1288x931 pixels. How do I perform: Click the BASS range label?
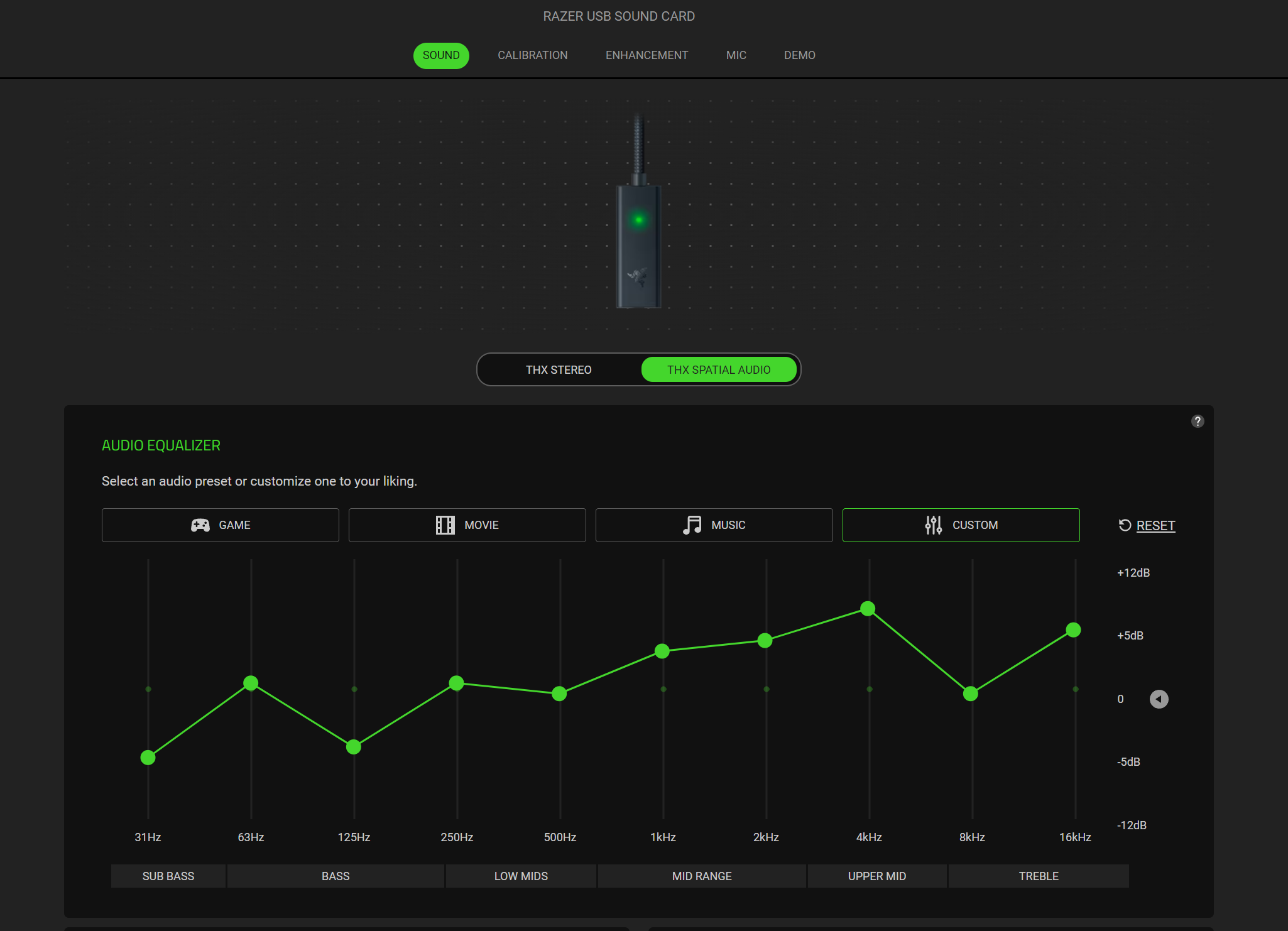tap(336, 876)
